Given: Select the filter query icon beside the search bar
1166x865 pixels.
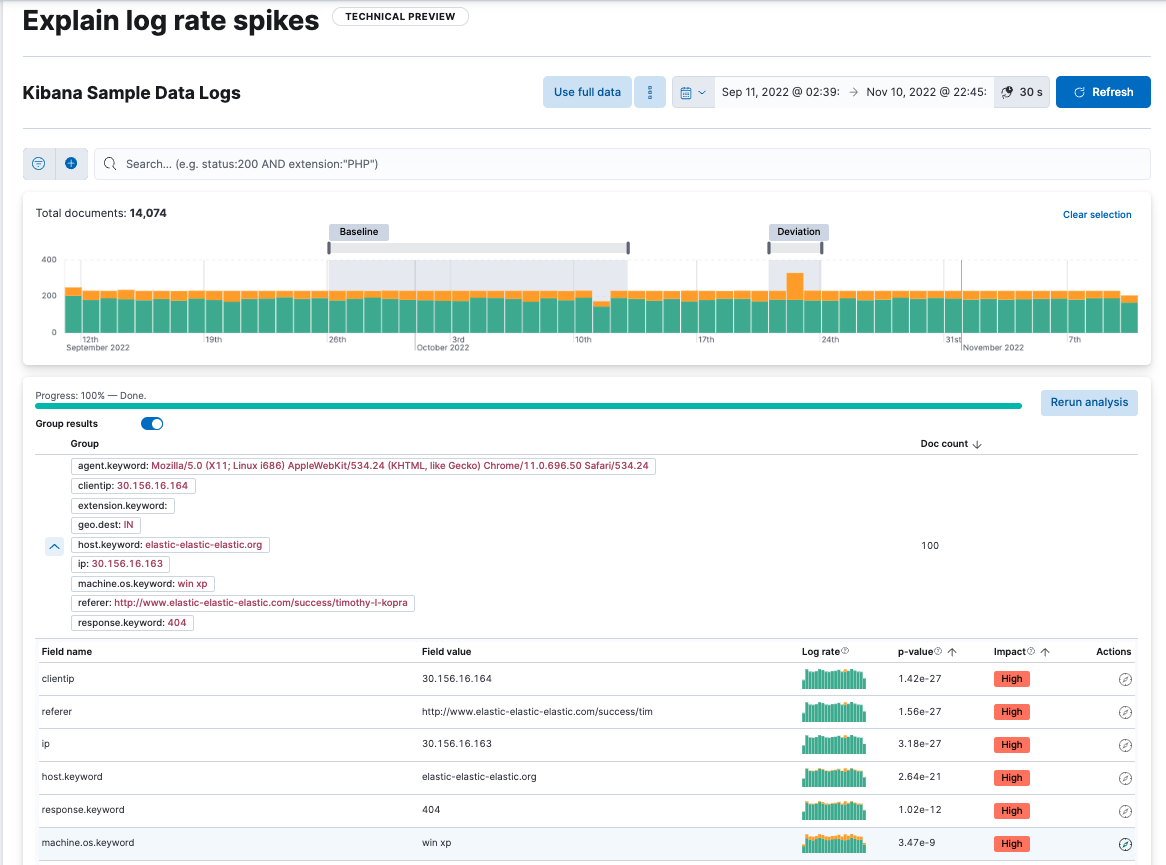Looking at the screenshot, I should click(38, 163).
